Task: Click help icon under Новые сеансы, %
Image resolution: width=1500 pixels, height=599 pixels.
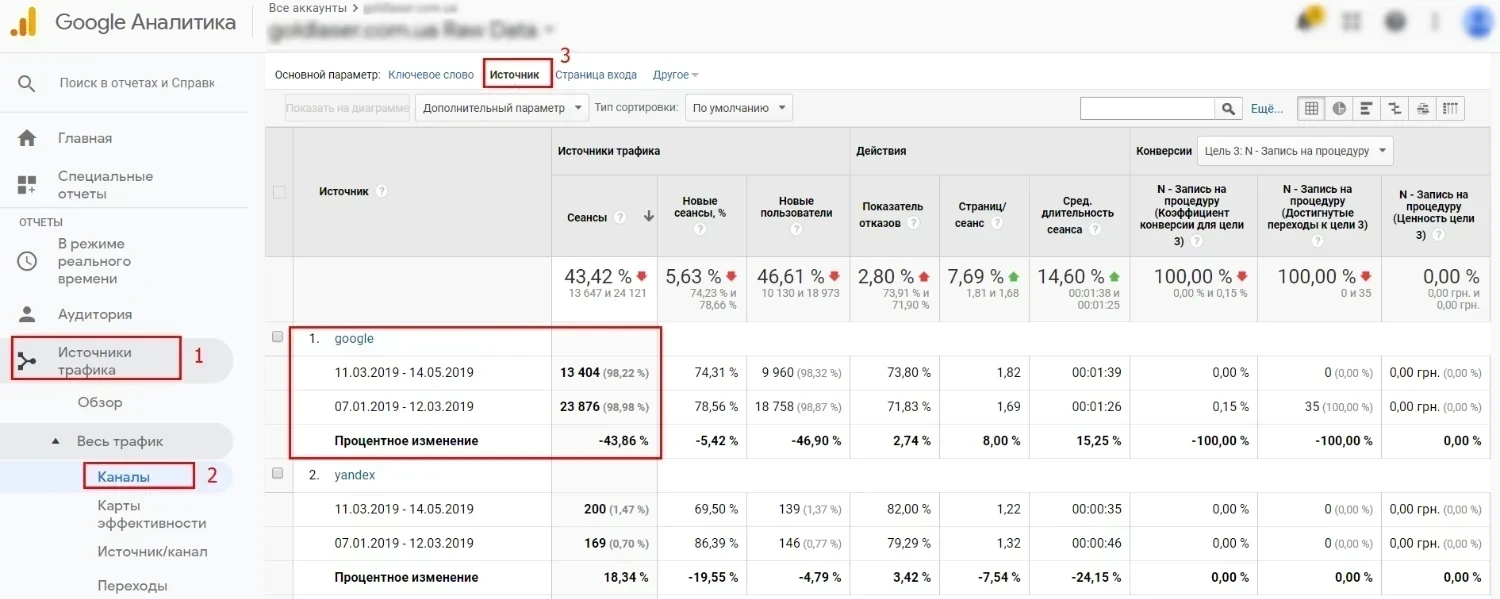Action: (x=700, y=229)
